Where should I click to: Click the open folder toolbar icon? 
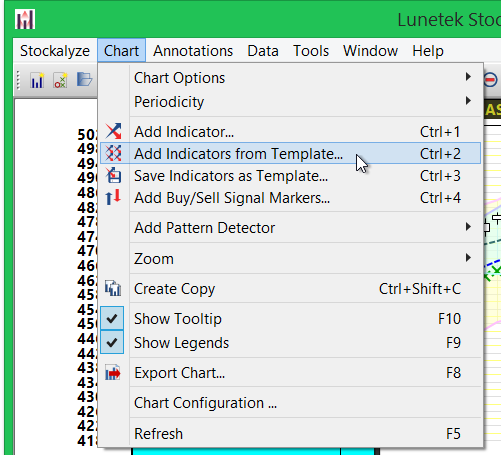(84, 80)
